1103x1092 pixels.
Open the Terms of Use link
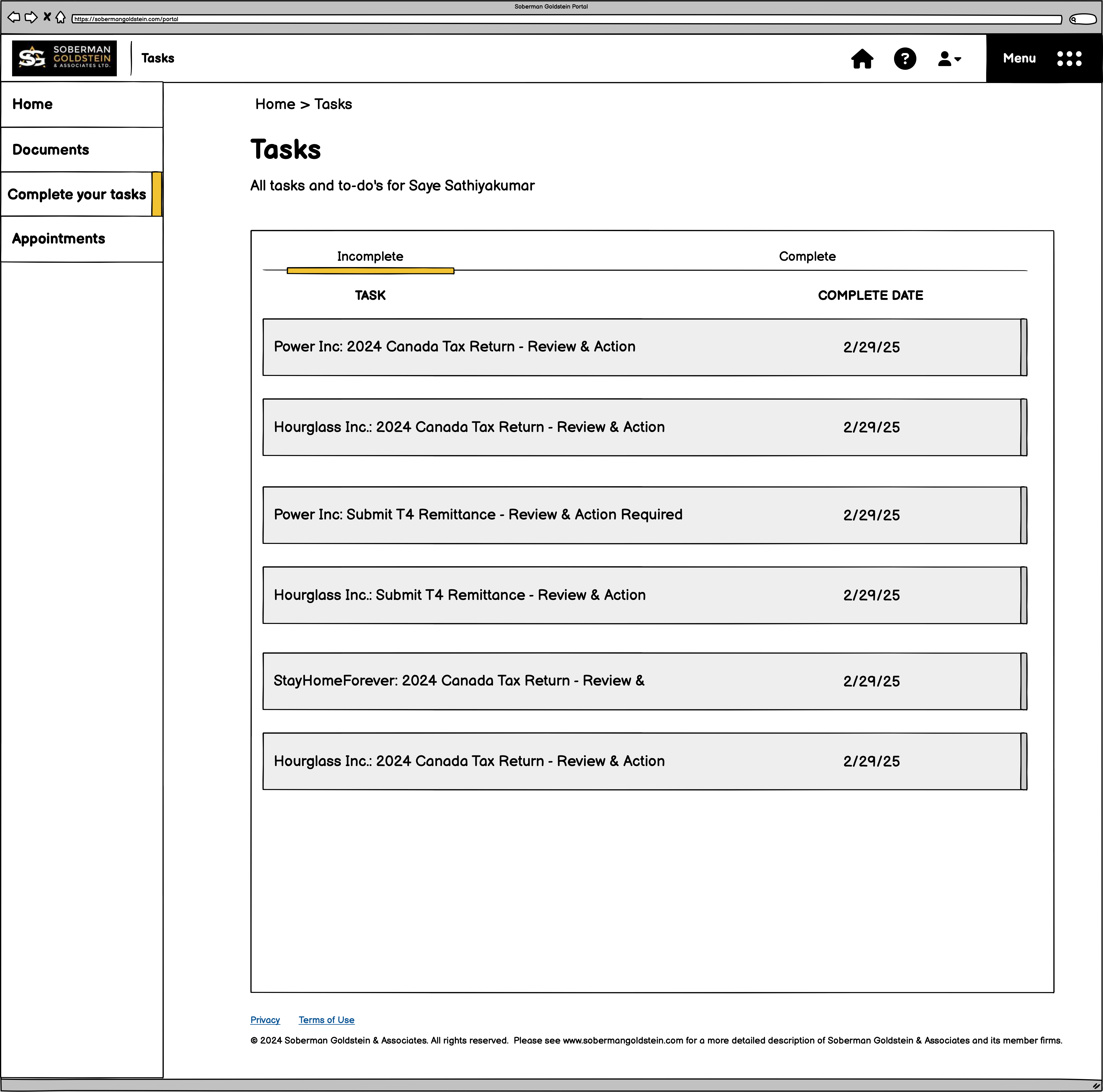click(326, 1020)
